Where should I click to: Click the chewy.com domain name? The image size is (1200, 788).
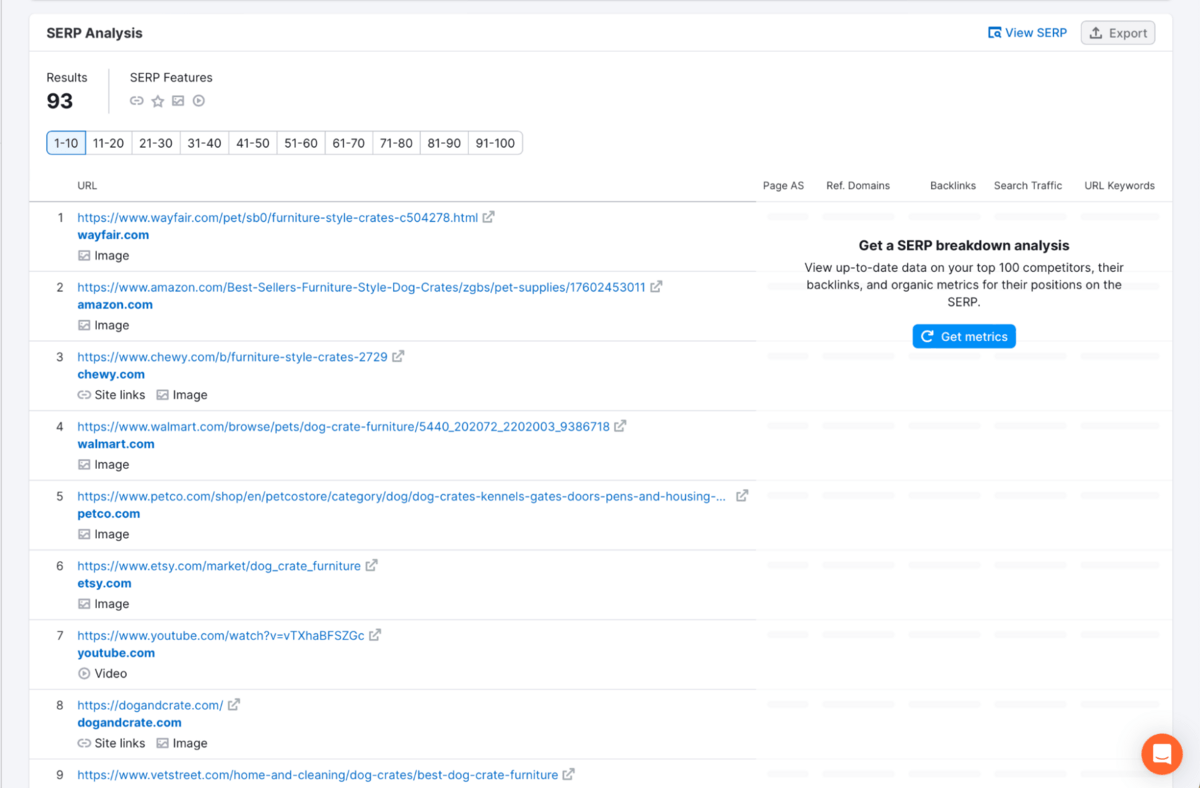[111, 374]
